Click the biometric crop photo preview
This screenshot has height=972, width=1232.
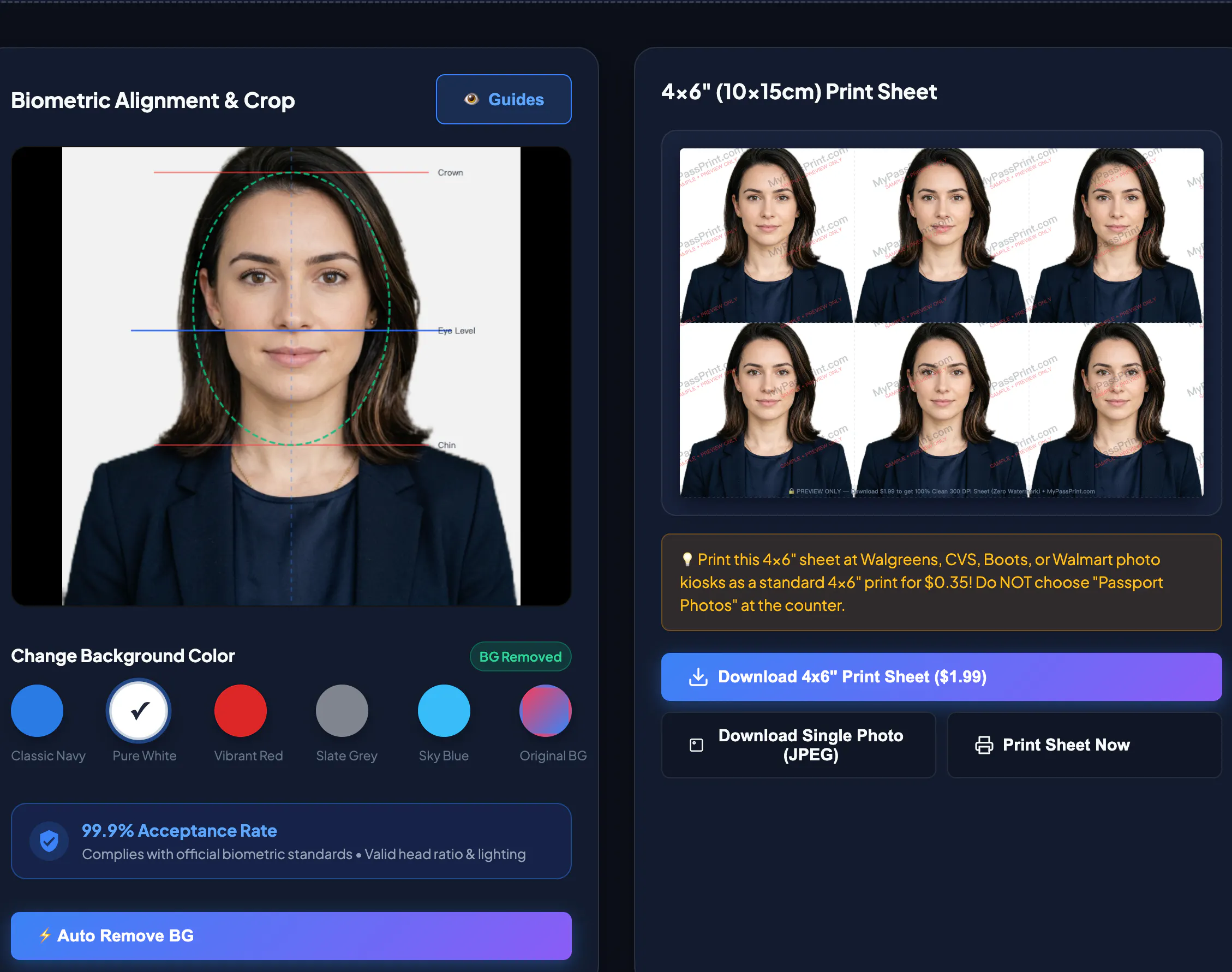[291, 376]
